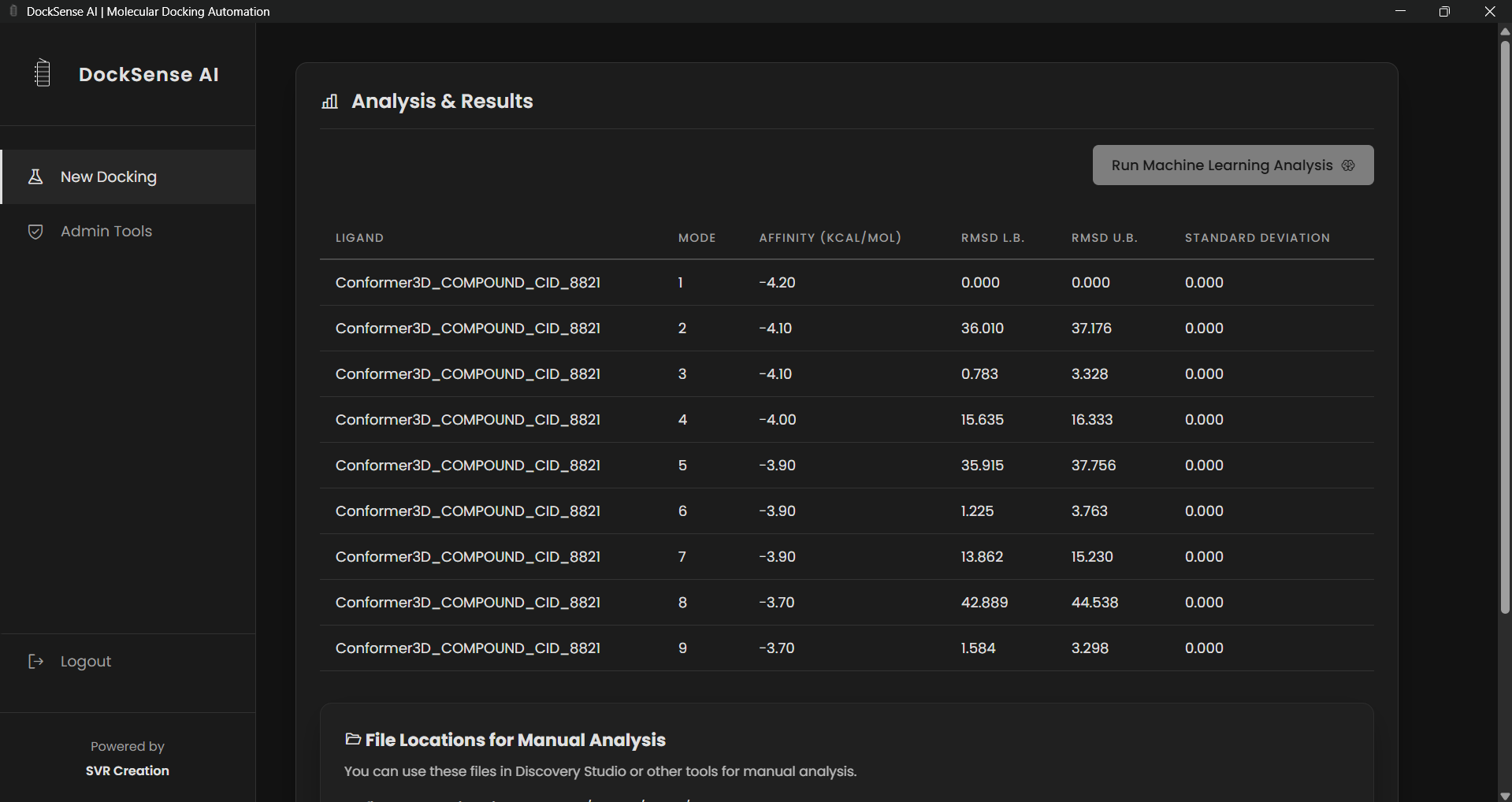Click RMSD upper bound 37.756
The width and height of the screenshot is (1512, 802).
coord(1094,466)
